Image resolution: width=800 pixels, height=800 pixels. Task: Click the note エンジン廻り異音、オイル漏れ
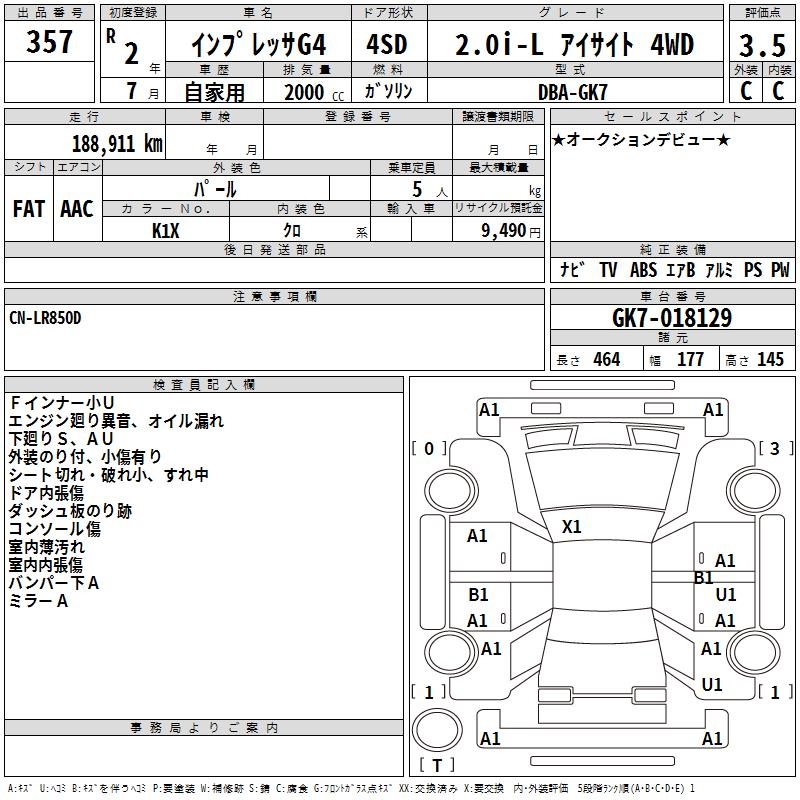[x=116, y=420]
